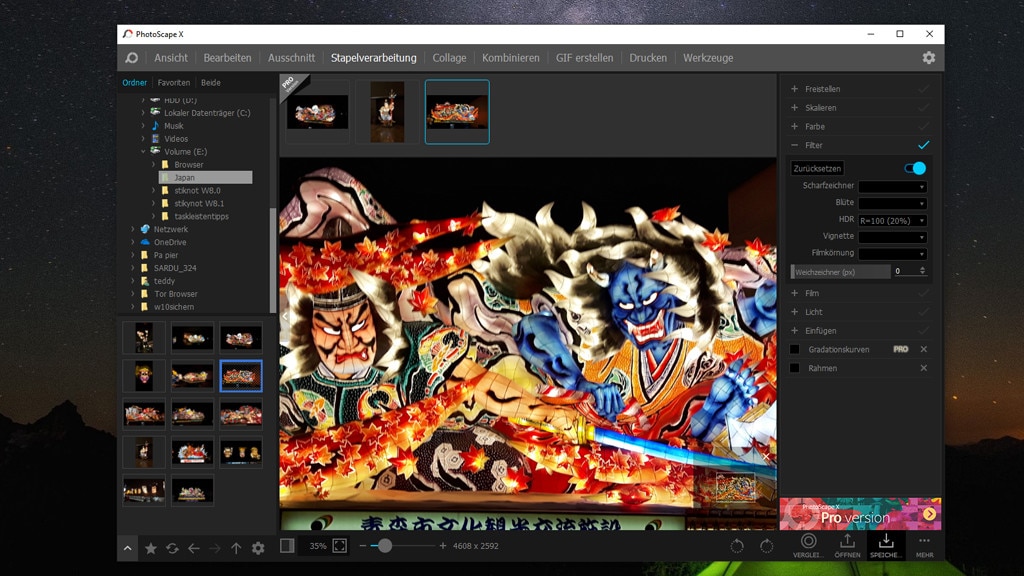
Task: Refresh the folder view
Action: 172,549
